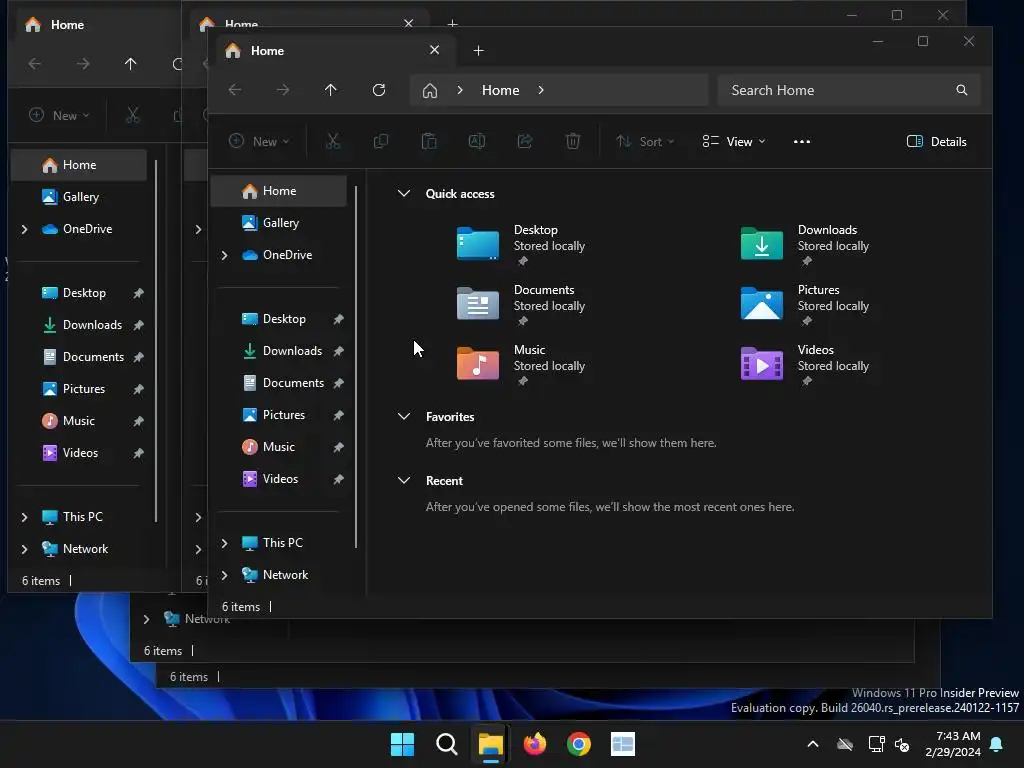
Task: Open the notification bell in system tray
Action: pyautogui.click(x=997, y=744)
